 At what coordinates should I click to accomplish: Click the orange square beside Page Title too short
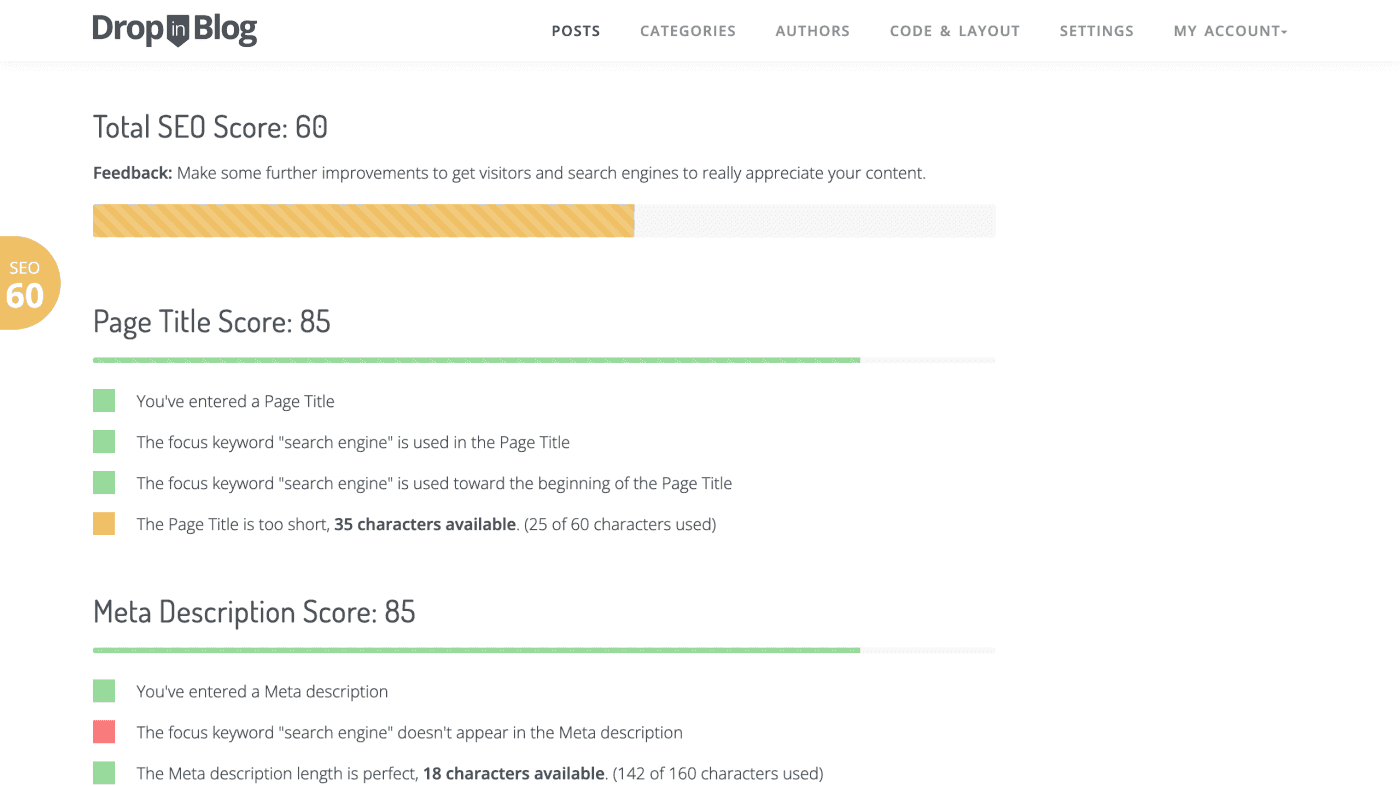(x=104, y=524)
